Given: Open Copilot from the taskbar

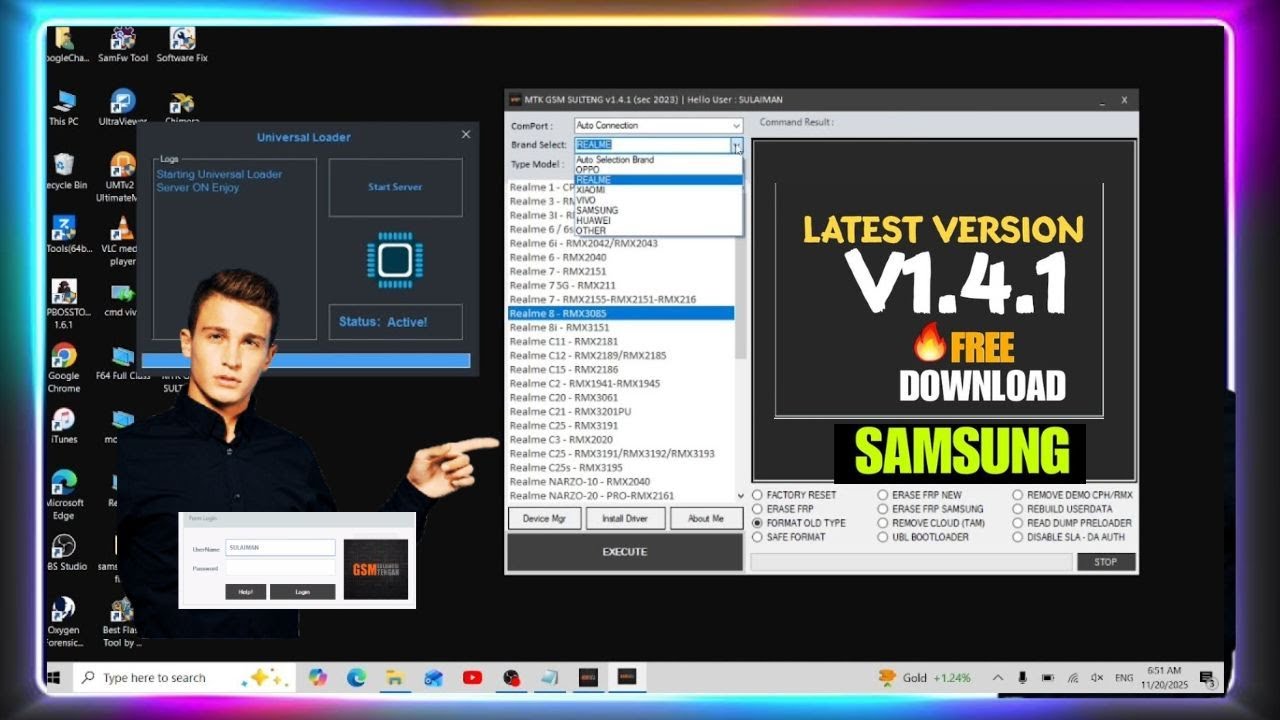Looking at the screenshot, I should [x=318, y=678].
